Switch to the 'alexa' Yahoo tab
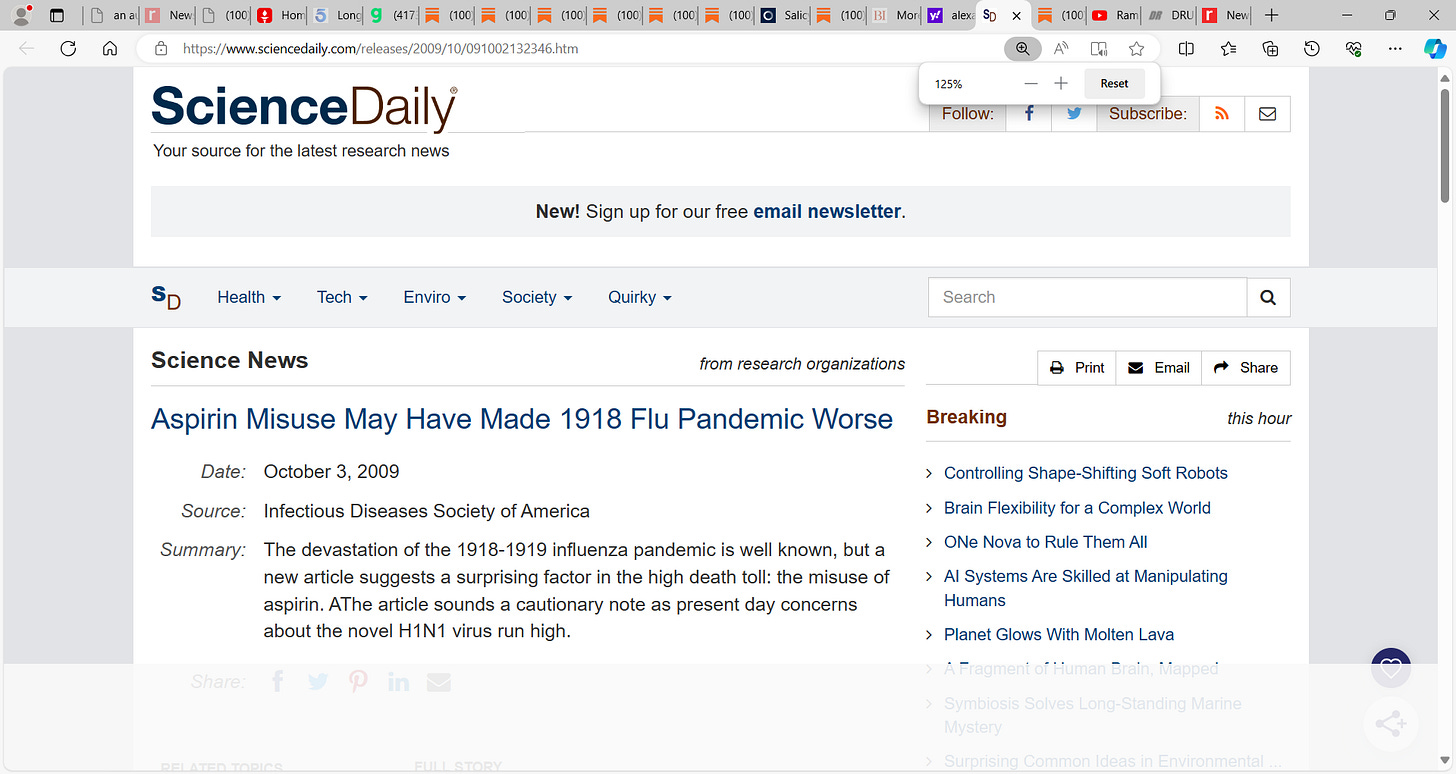1456x774 pixels. (x=950, y=15)
